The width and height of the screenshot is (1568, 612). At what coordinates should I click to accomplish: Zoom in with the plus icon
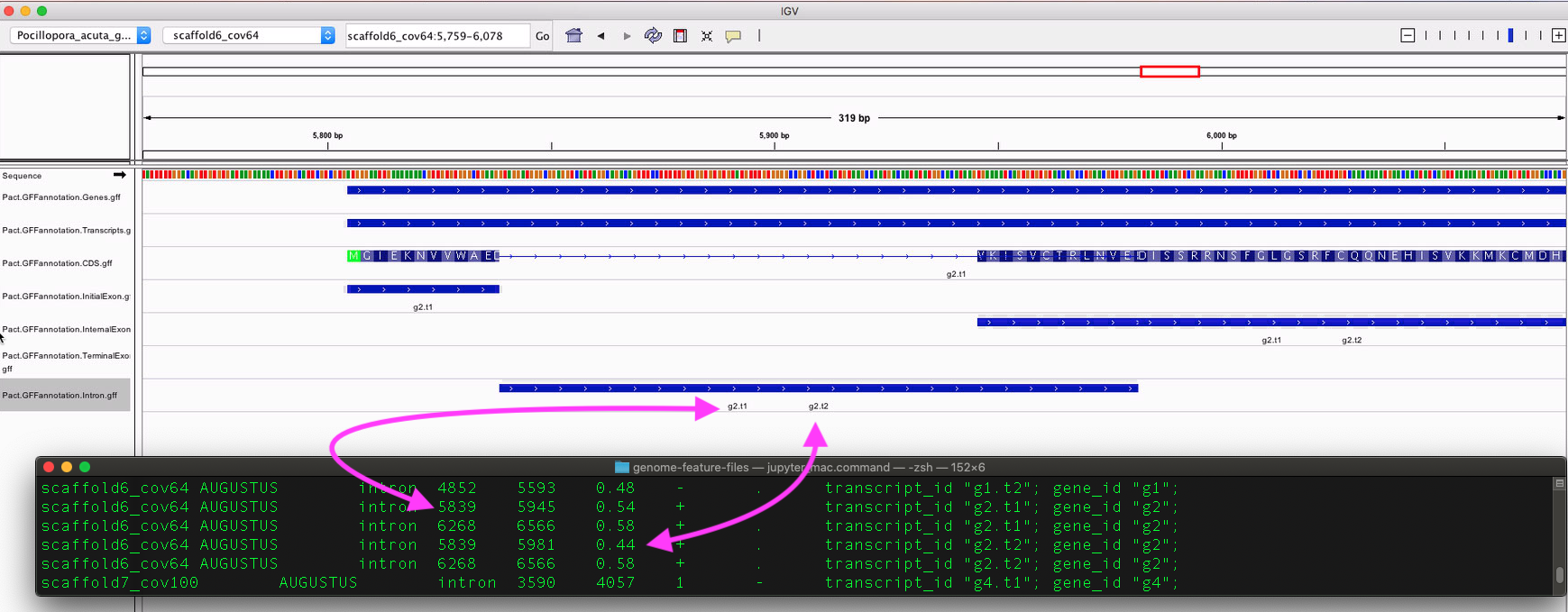1558,35
